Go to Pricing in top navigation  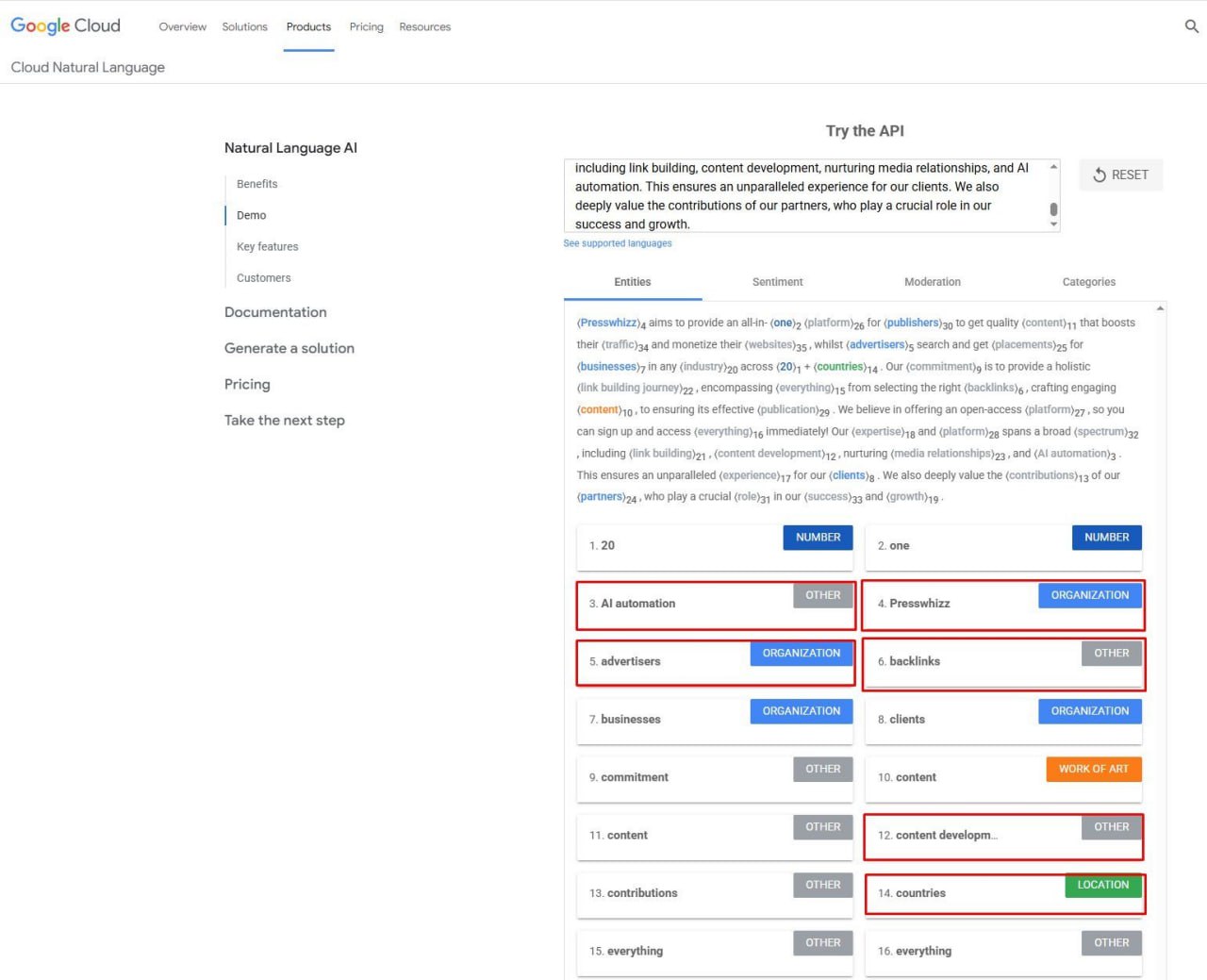366,27
